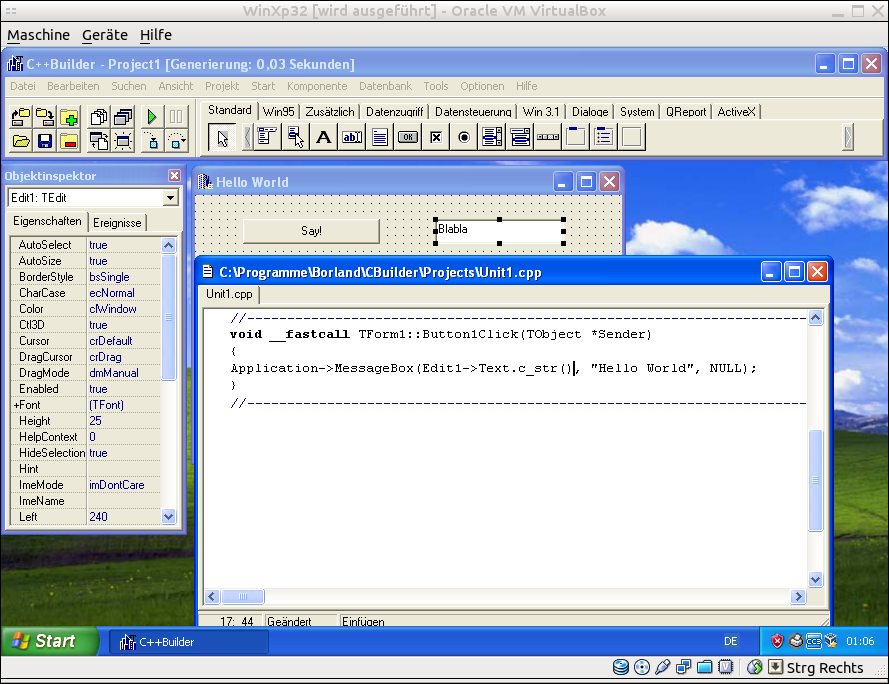Viewport: 889px width, 684px height.
Task: Click the code editor horizontal scrollbar thumb
Action: 243,596
